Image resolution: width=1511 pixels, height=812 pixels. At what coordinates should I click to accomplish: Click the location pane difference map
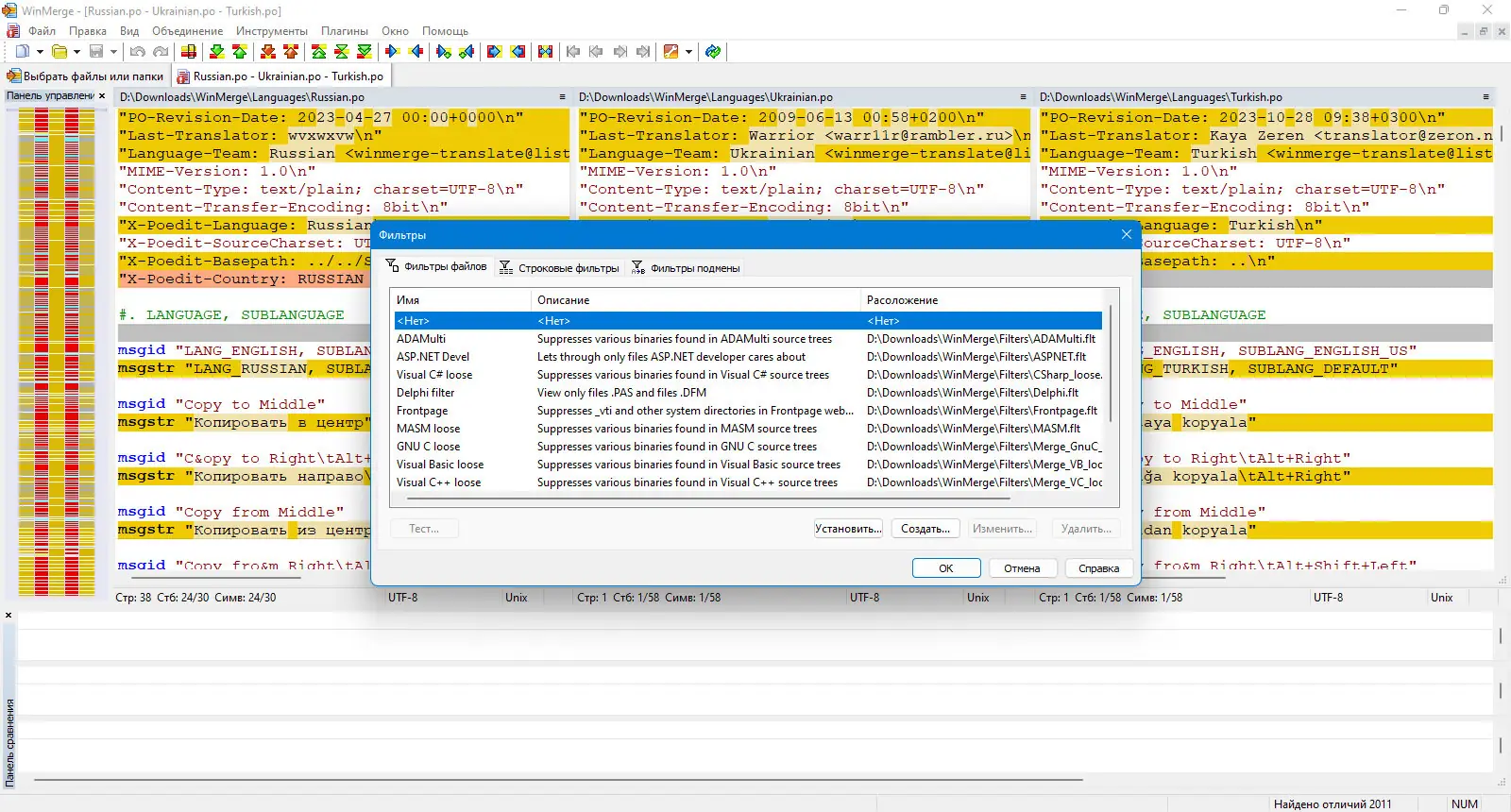tap(57, 351)
